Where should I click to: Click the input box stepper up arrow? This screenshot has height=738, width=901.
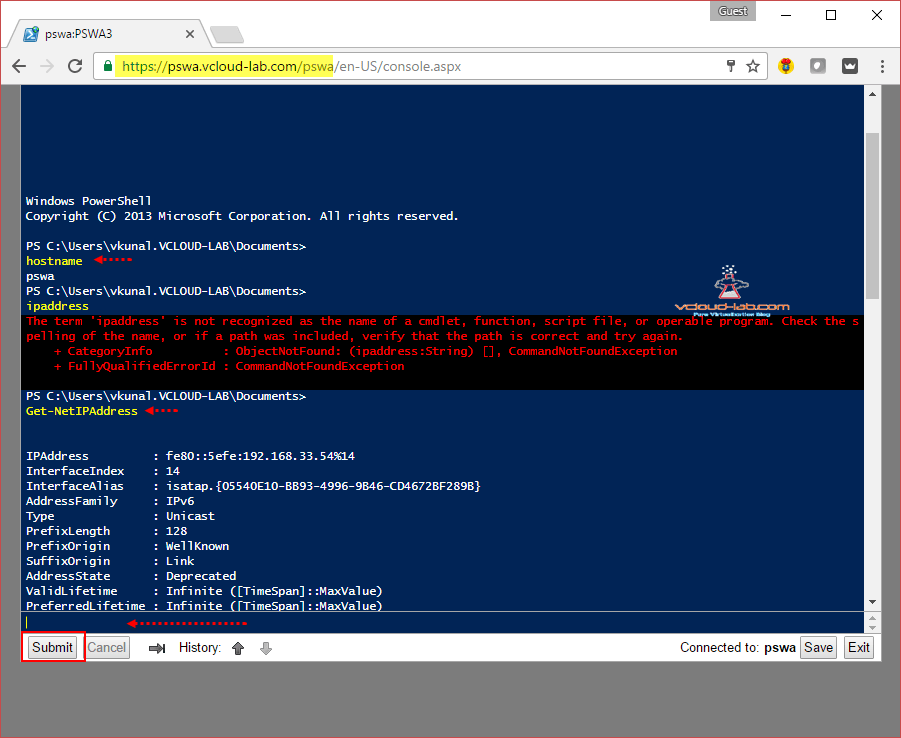tap(872, 618)
